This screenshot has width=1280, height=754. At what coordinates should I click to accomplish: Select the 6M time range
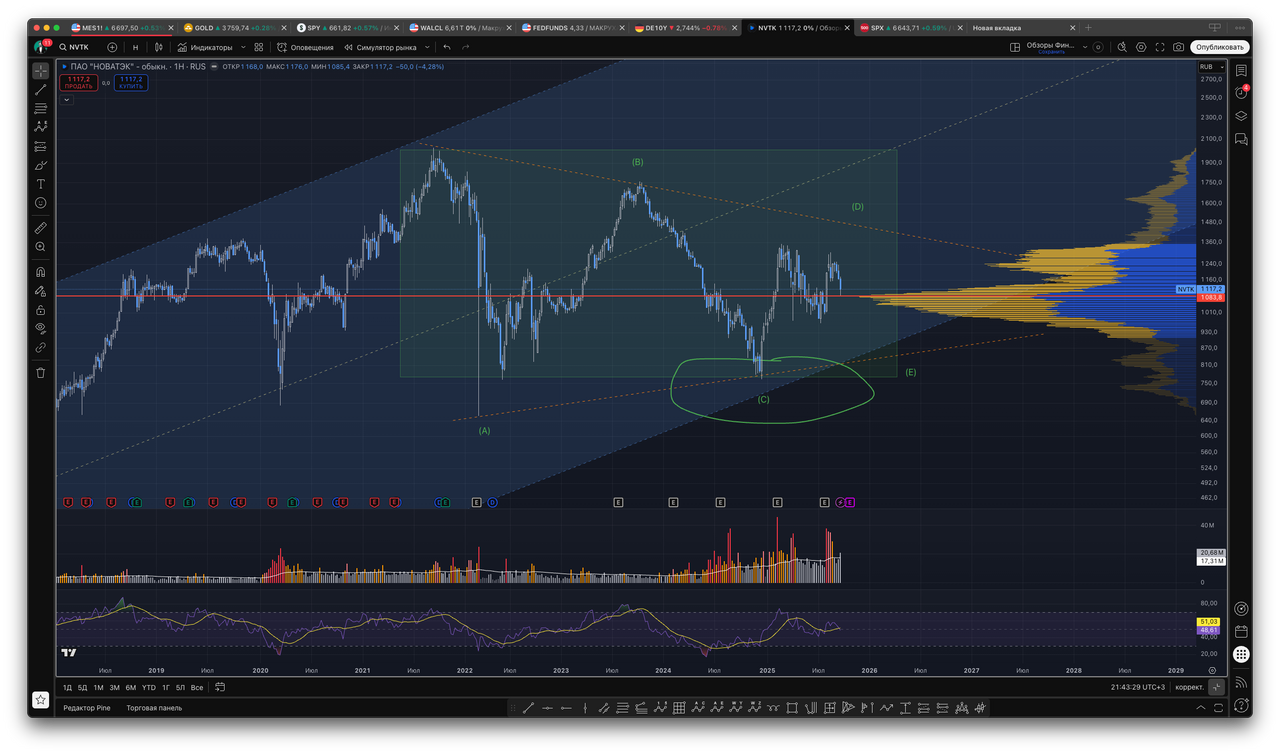[130, 687]
